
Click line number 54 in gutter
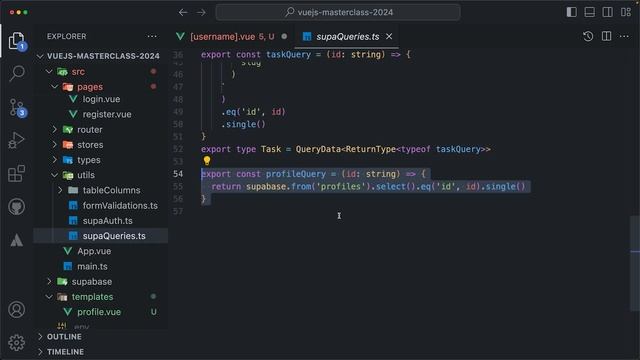coord(178,174)
